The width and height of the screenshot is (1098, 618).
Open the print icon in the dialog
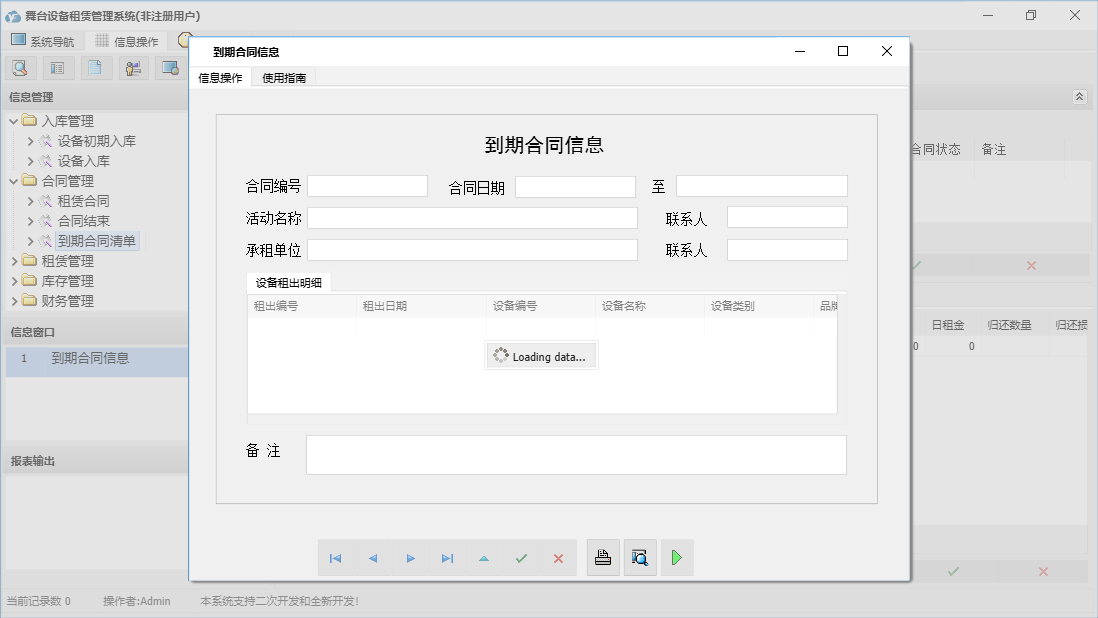(603, 557)
